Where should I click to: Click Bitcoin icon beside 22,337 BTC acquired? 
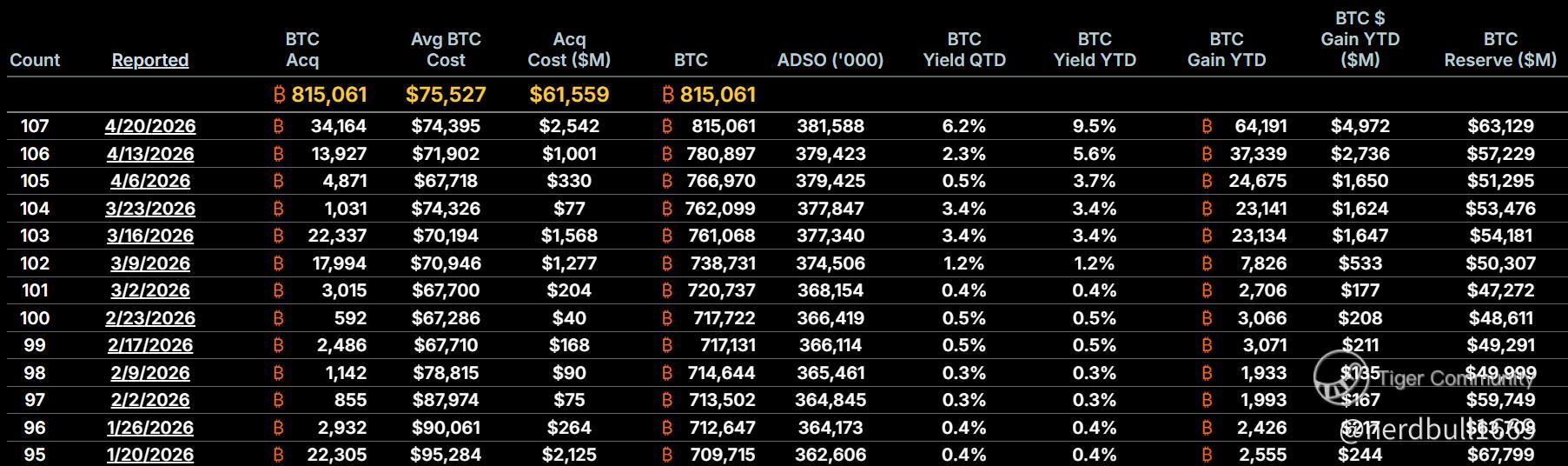(x=278, y=236)
